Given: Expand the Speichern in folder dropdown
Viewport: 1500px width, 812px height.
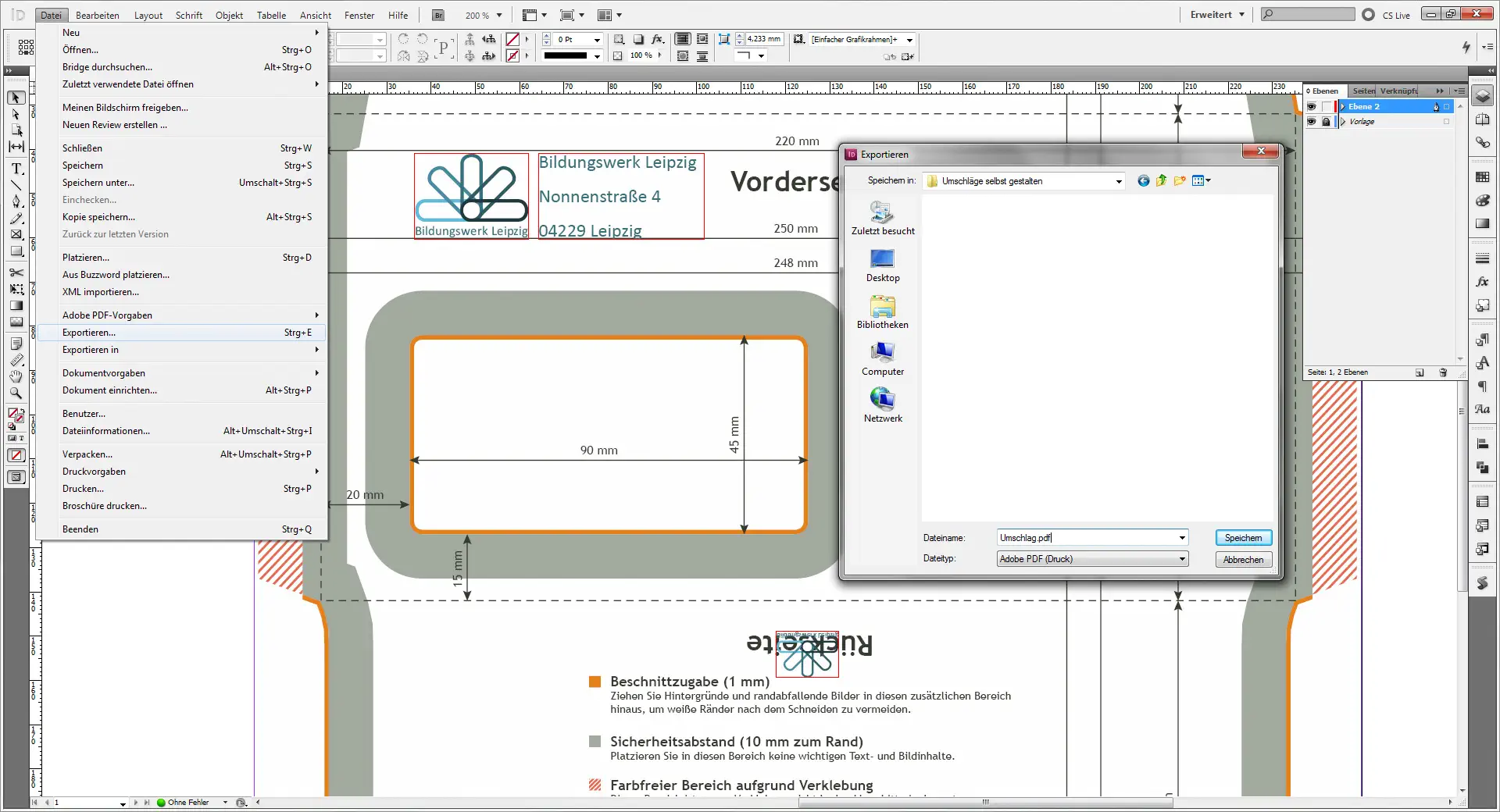Looking at the screenshot, I should pos(1119,181).
